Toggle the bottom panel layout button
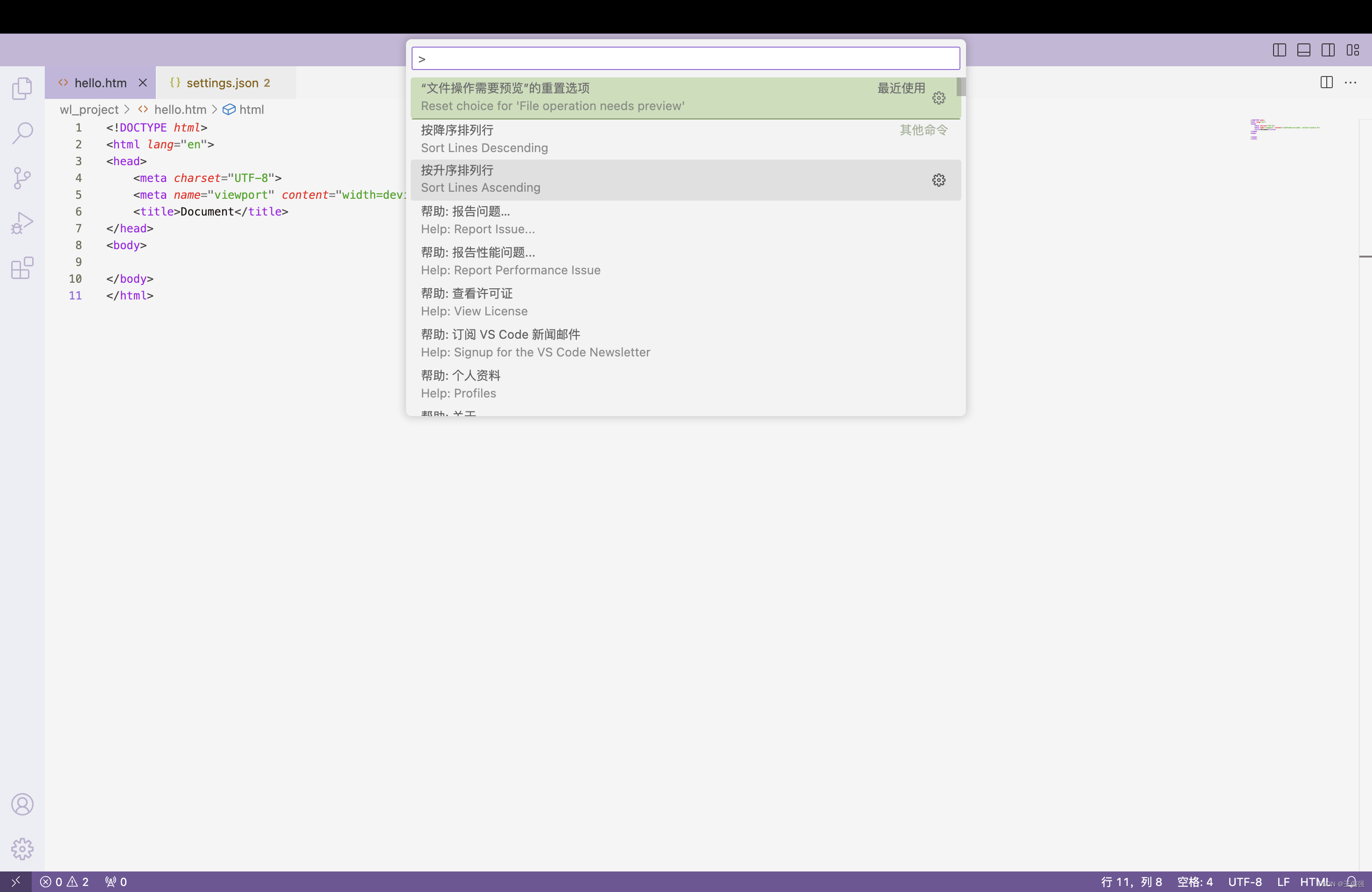The height and width of the screenshot is (892, 1372). (x=1303, y=50)
